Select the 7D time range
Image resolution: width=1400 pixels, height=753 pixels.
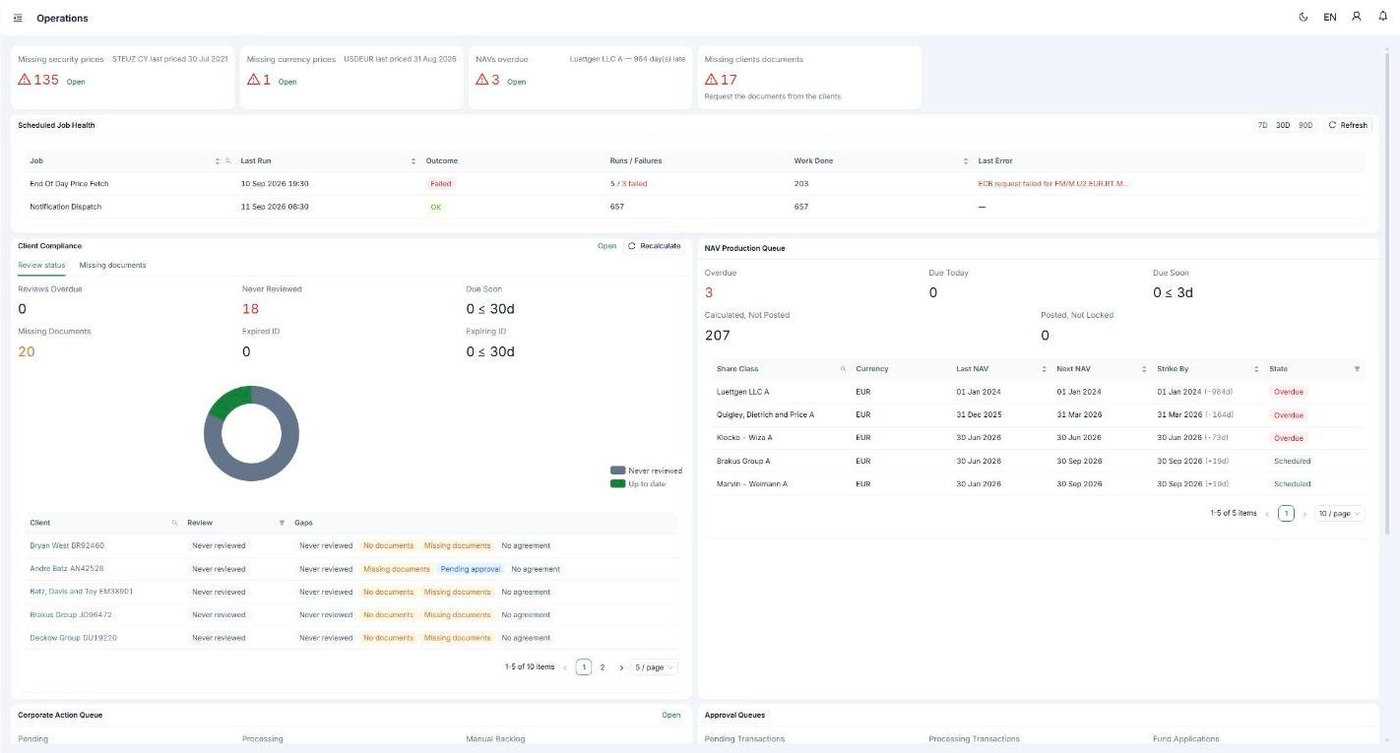pos(1263,125)
